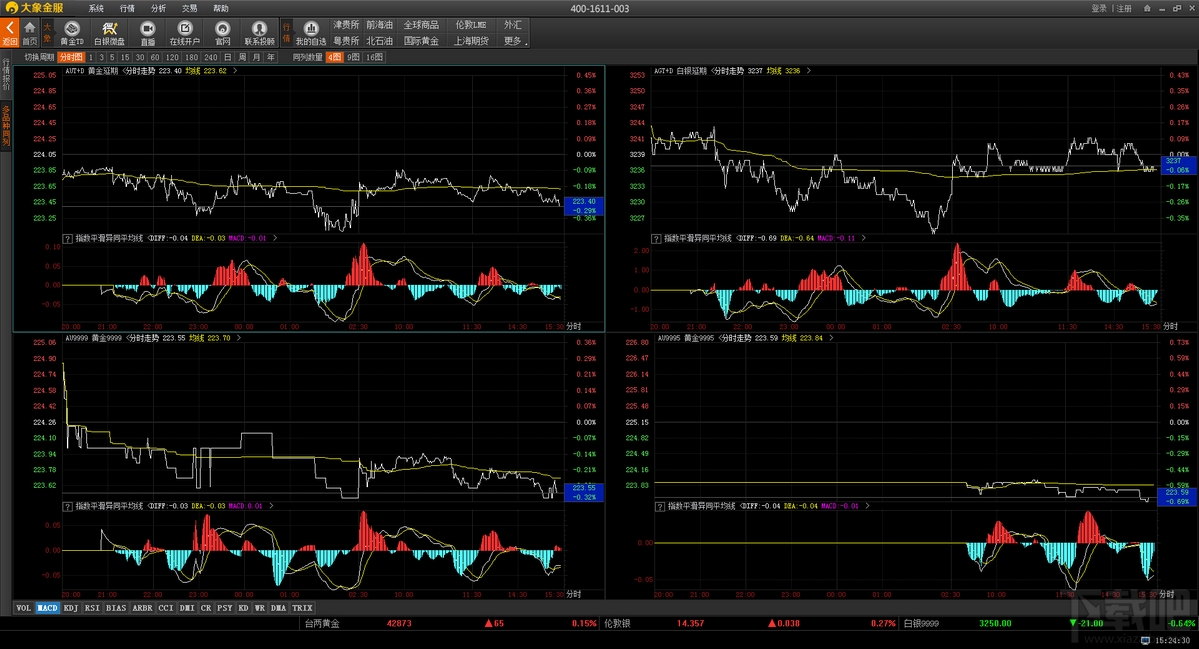Screen dimensions: 1199x649
Task: Switch period to 1 minute
Action: click(91, 57)
